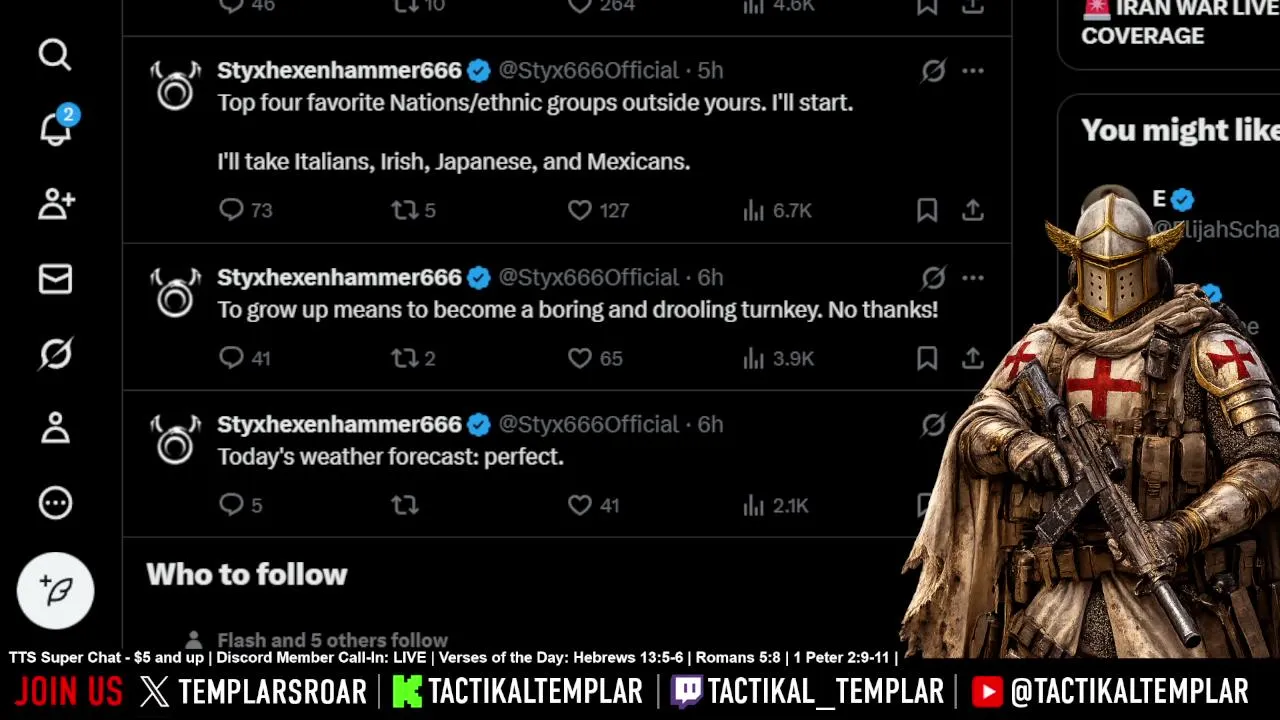Click the compose post feather button
This screenshot has height=720, width=1280.
(x=56, y=590)
